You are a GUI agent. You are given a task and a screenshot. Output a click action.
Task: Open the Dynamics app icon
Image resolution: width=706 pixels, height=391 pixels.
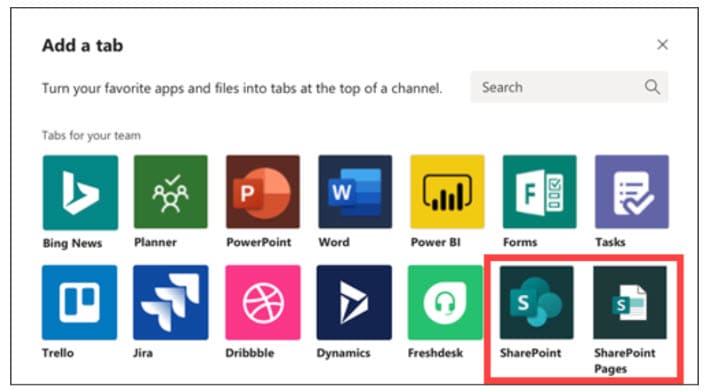click(354, 302)
